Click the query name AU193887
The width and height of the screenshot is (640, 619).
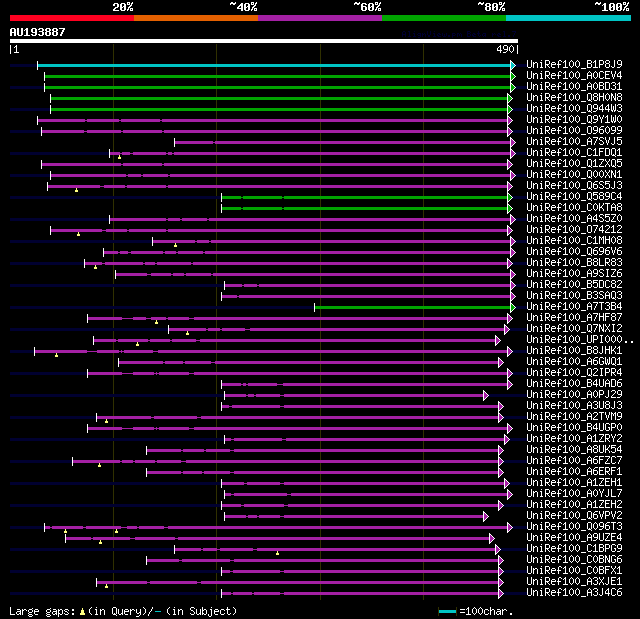tap(38, 32)
